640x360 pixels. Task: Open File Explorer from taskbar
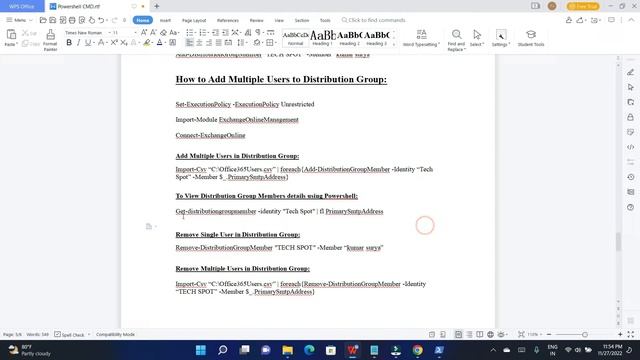(287, 350)
